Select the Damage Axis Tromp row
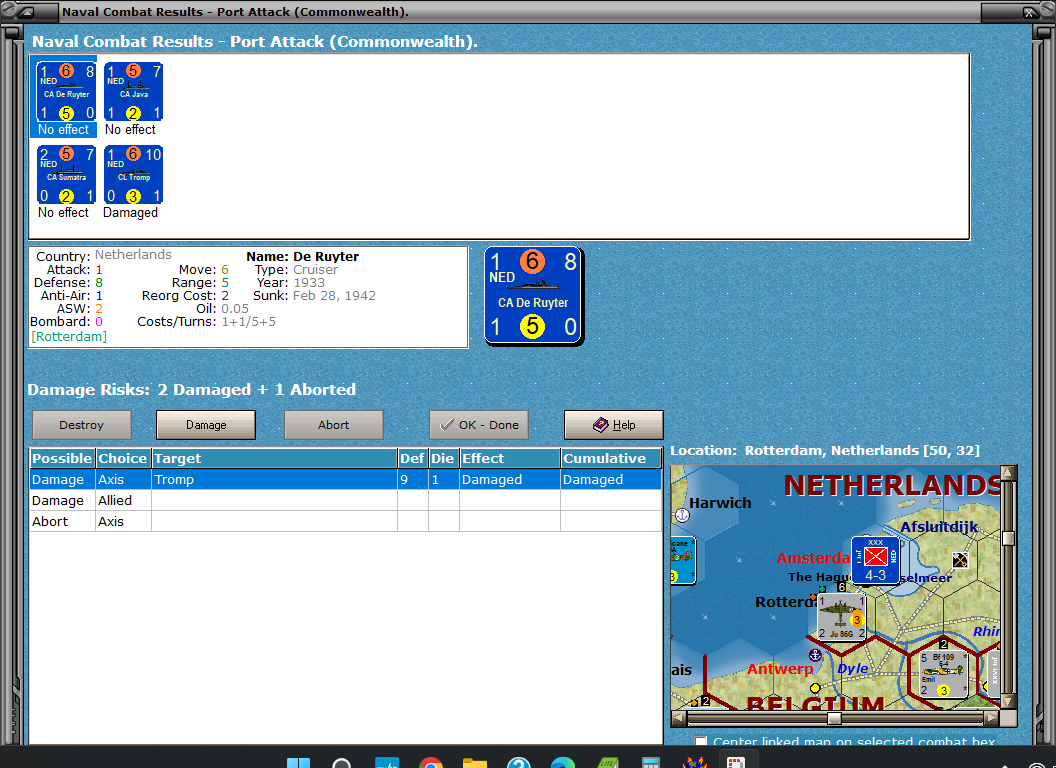This screenshot has width=1056, height=768. (x=346, y=480)
